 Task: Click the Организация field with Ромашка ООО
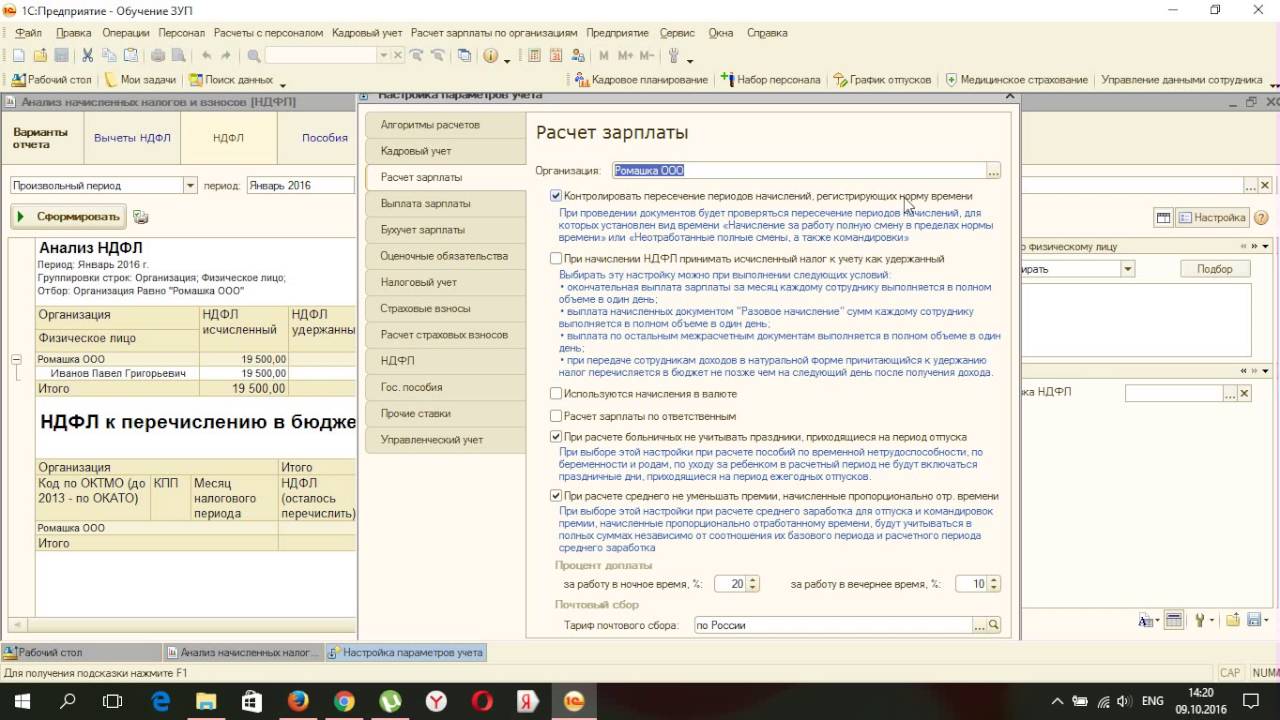tap(798, 171)
